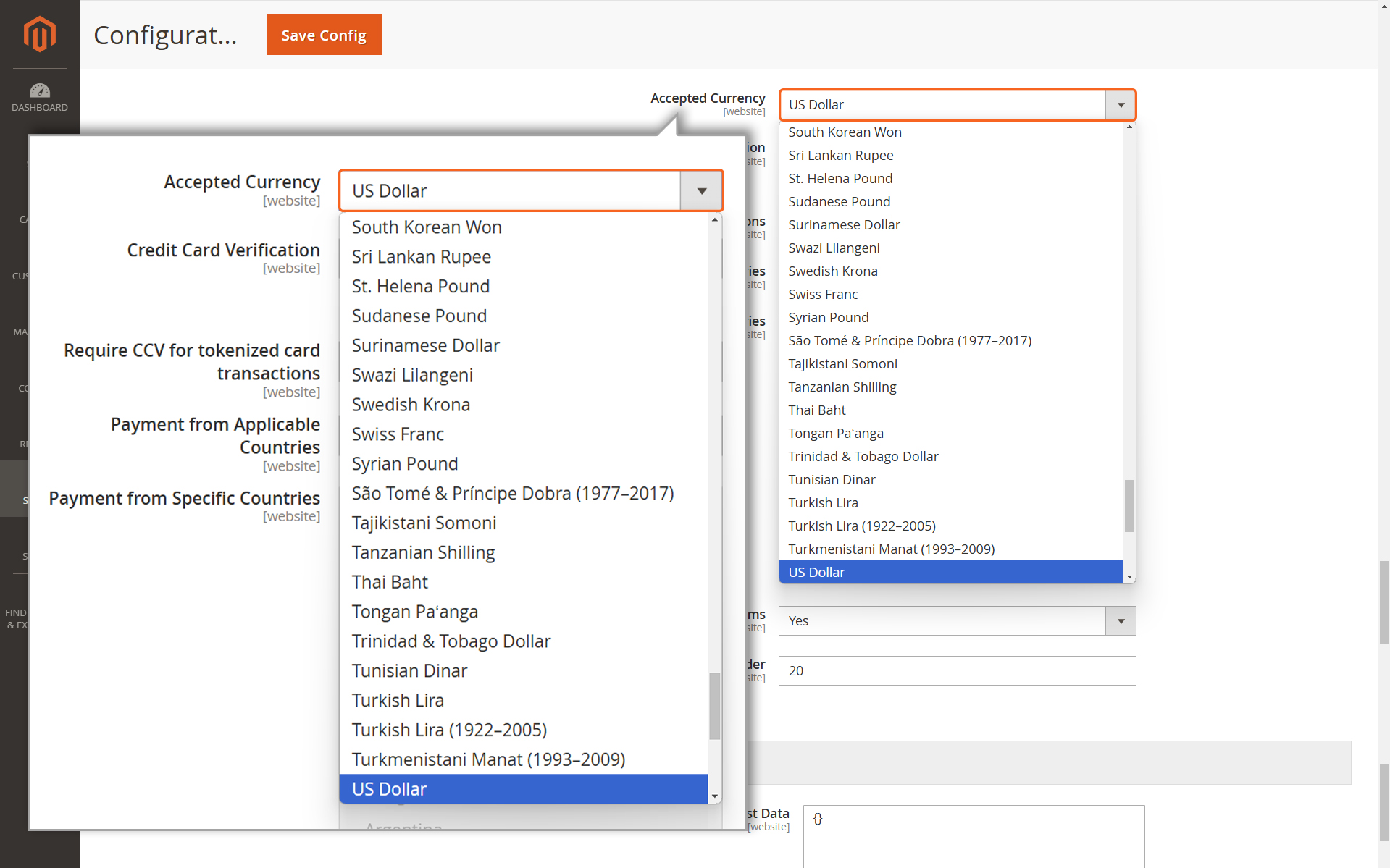
Task: Select highlighted US Dollar in right list
Action: [951, 572]
